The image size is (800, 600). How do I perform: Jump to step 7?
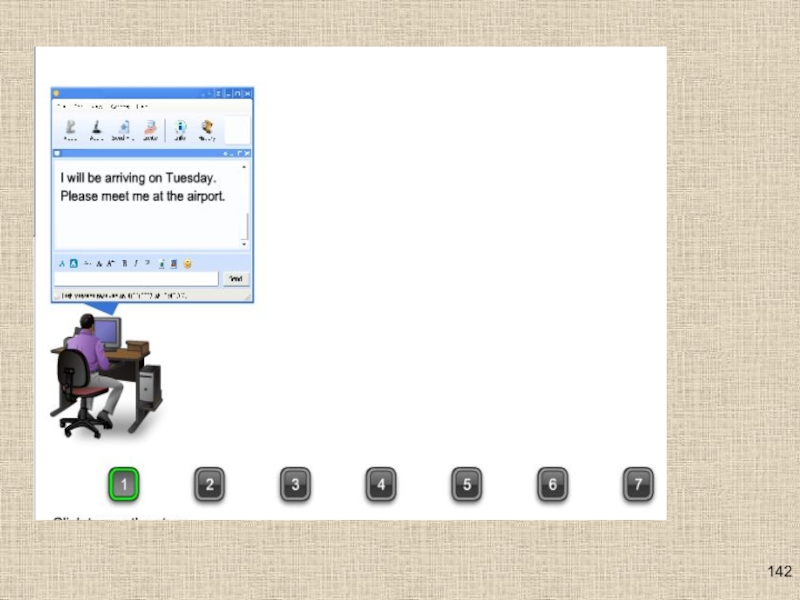coord(638,484)
